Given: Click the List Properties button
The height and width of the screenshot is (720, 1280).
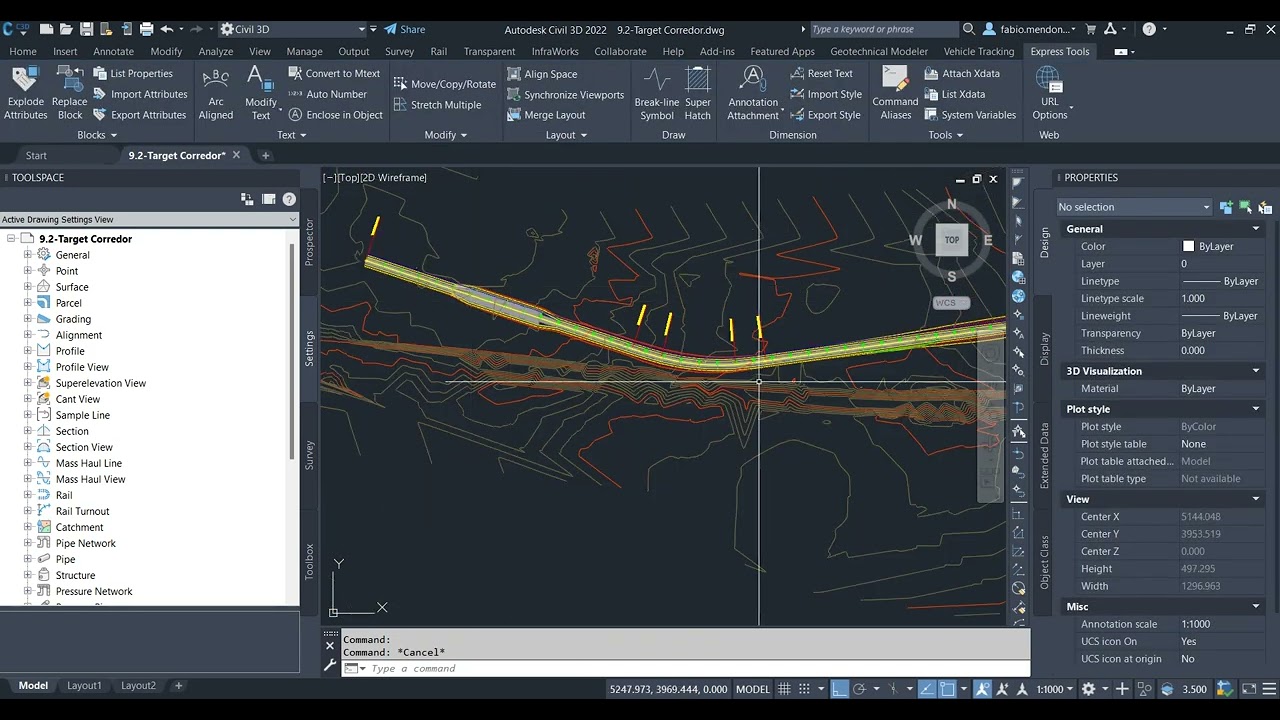Looking at the screenshot, I should coord(133,73).
